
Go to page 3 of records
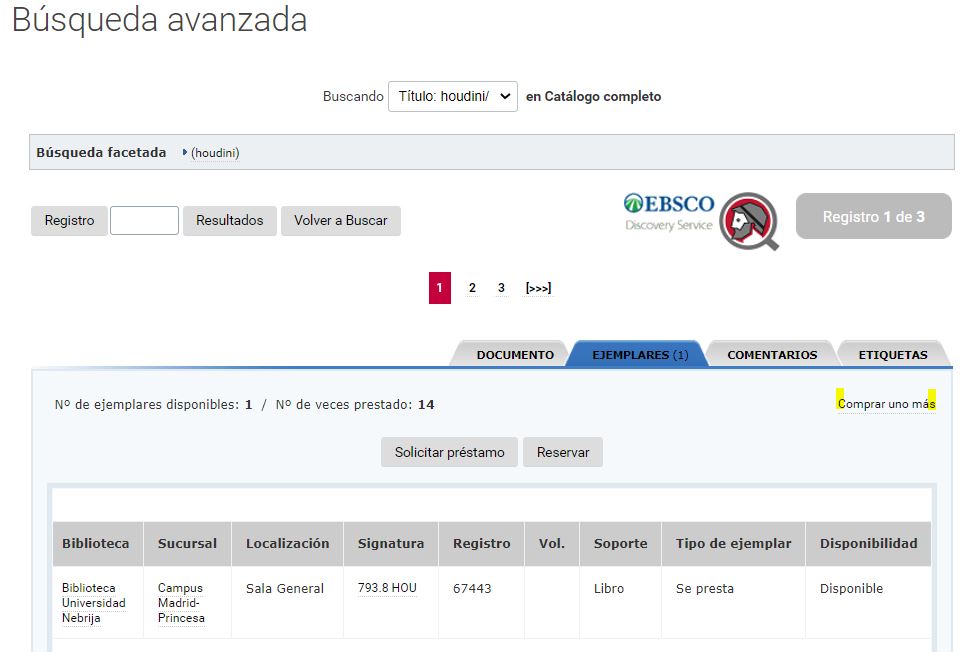click(x=501, y=288)
